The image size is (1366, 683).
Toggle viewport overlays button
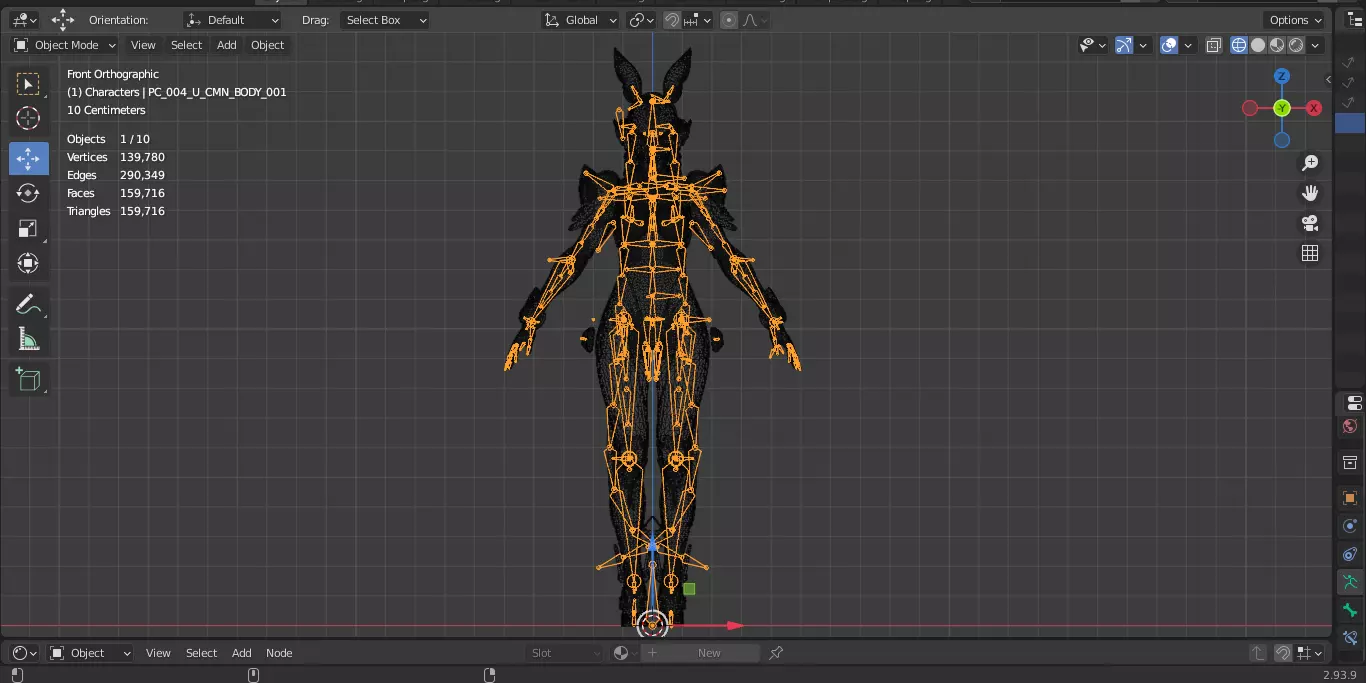(x=1169, y=45)
